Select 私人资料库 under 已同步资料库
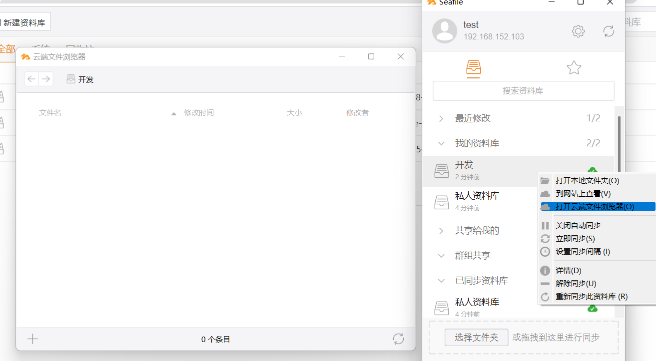Viewport: 656px width, 361px height. [x=519, y=307]
